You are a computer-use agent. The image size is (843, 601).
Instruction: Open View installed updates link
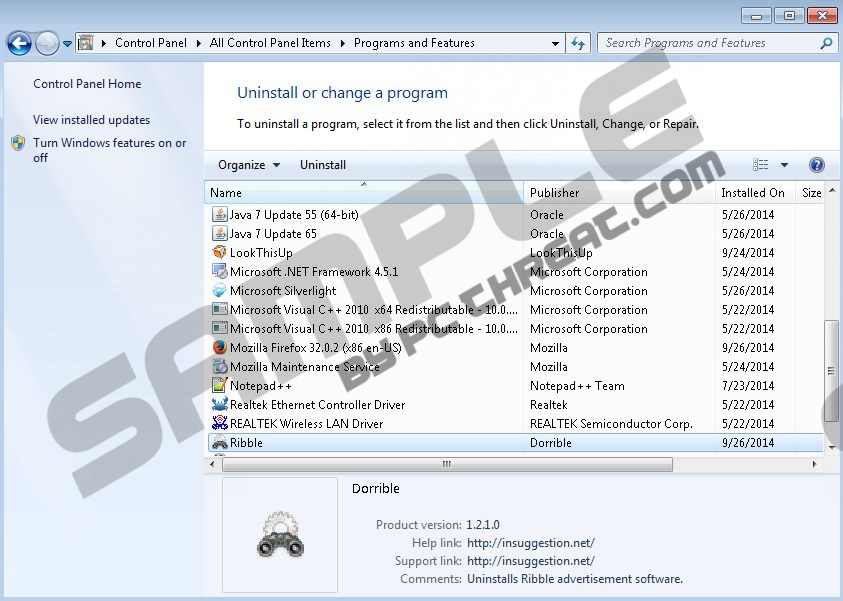(91, 120)
